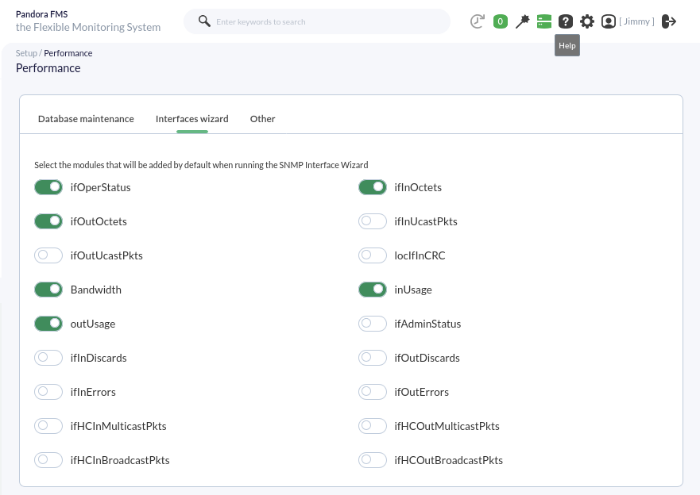This screenshot has width=700, height=495.
Task: Disable the inUsage toggle
Action: (x=372, y=289)
